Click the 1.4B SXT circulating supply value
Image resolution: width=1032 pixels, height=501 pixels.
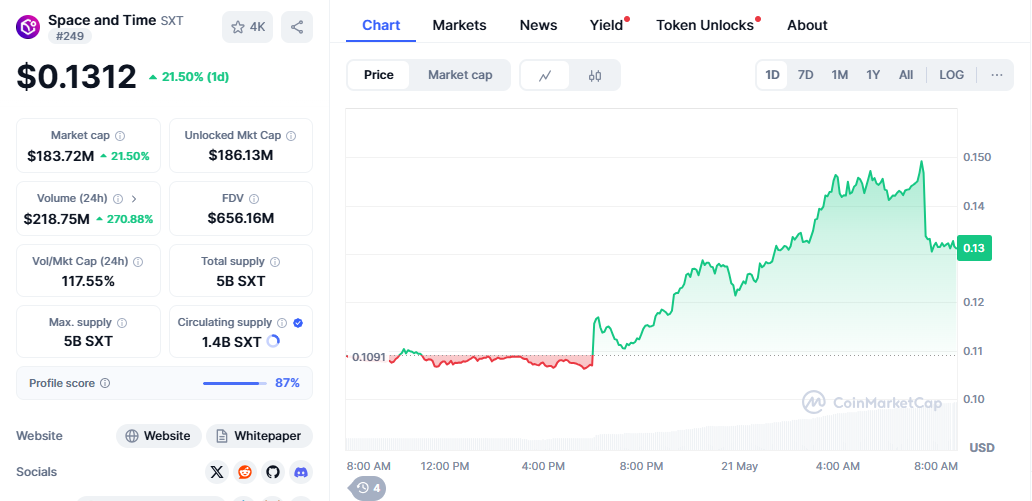pos(232,342)
